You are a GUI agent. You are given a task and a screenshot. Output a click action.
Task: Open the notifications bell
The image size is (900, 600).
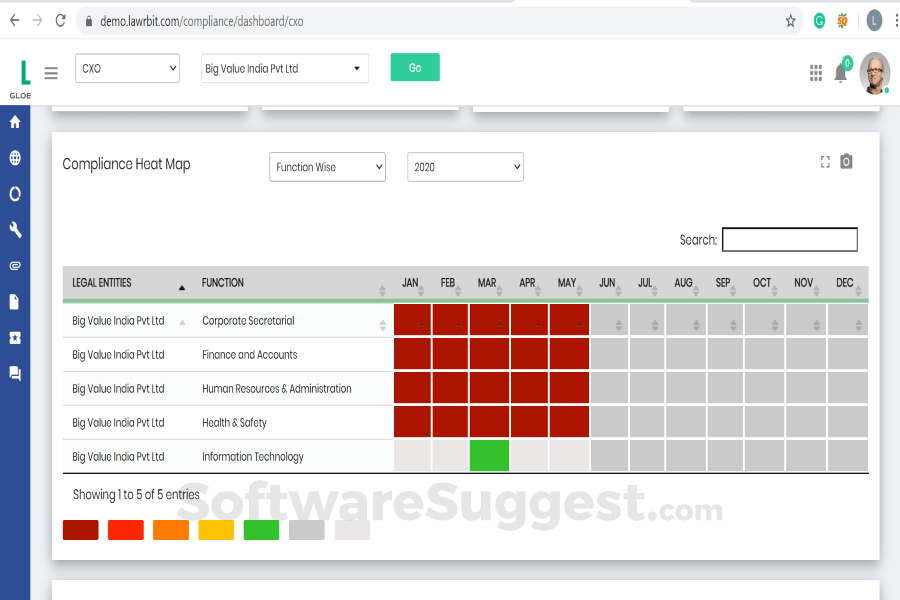tap(841, 72)
